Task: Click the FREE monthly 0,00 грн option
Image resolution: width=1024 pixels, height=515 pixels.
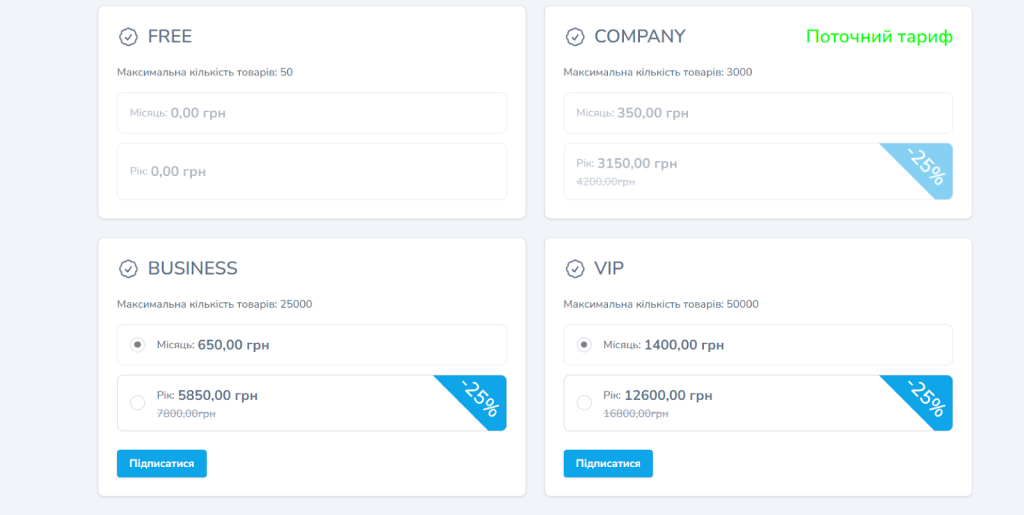Action: coord(311,113)
